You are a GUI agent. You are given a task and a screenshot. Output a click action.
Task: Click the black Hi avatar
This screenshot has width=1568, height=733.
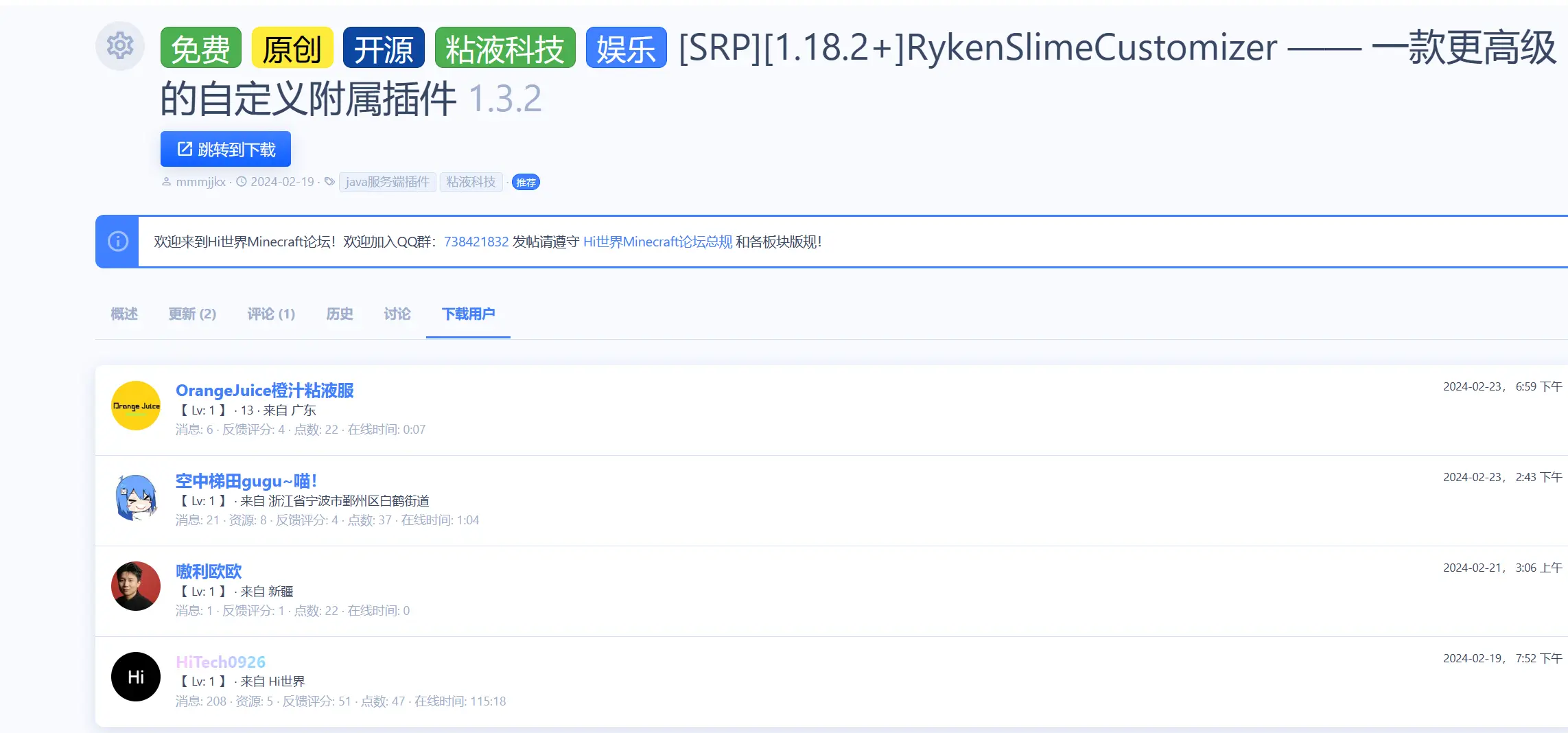(136, 677)
